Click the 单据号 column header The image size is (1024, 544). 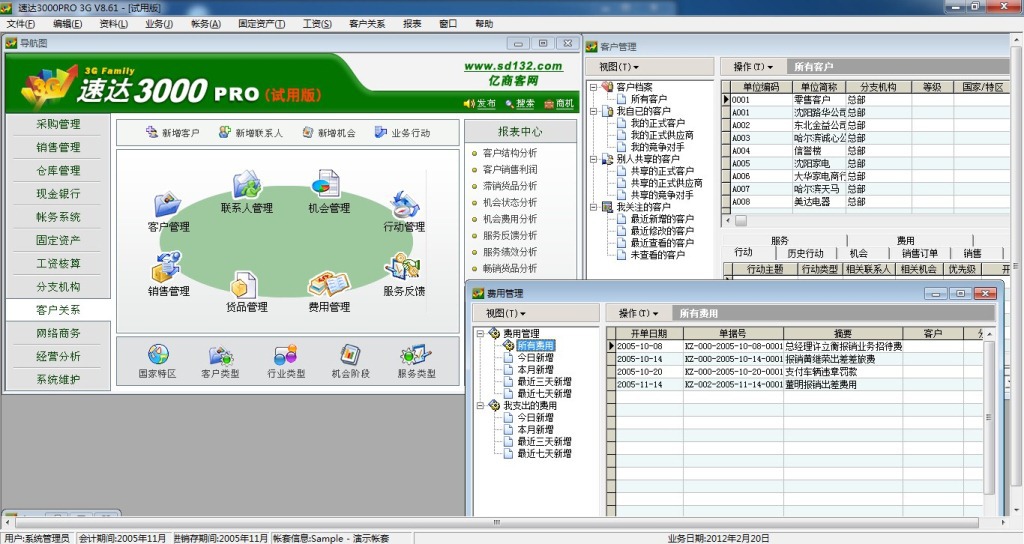point(732,333)
